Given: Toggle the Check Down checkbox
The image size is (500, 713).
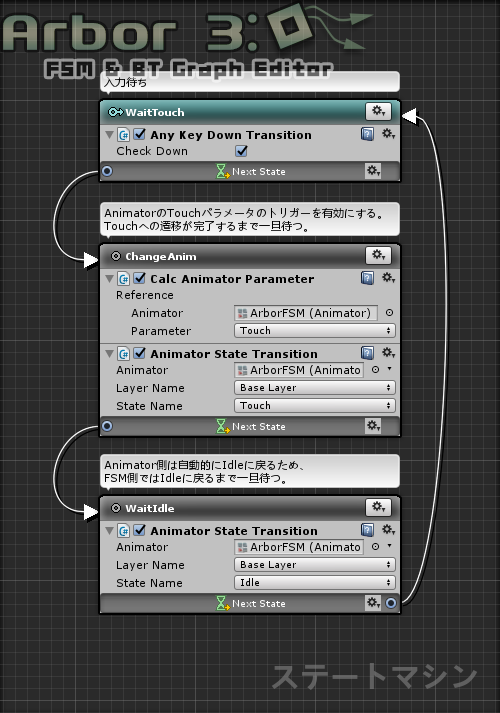Looking at the screenshot, I should (x=241, y=151).
